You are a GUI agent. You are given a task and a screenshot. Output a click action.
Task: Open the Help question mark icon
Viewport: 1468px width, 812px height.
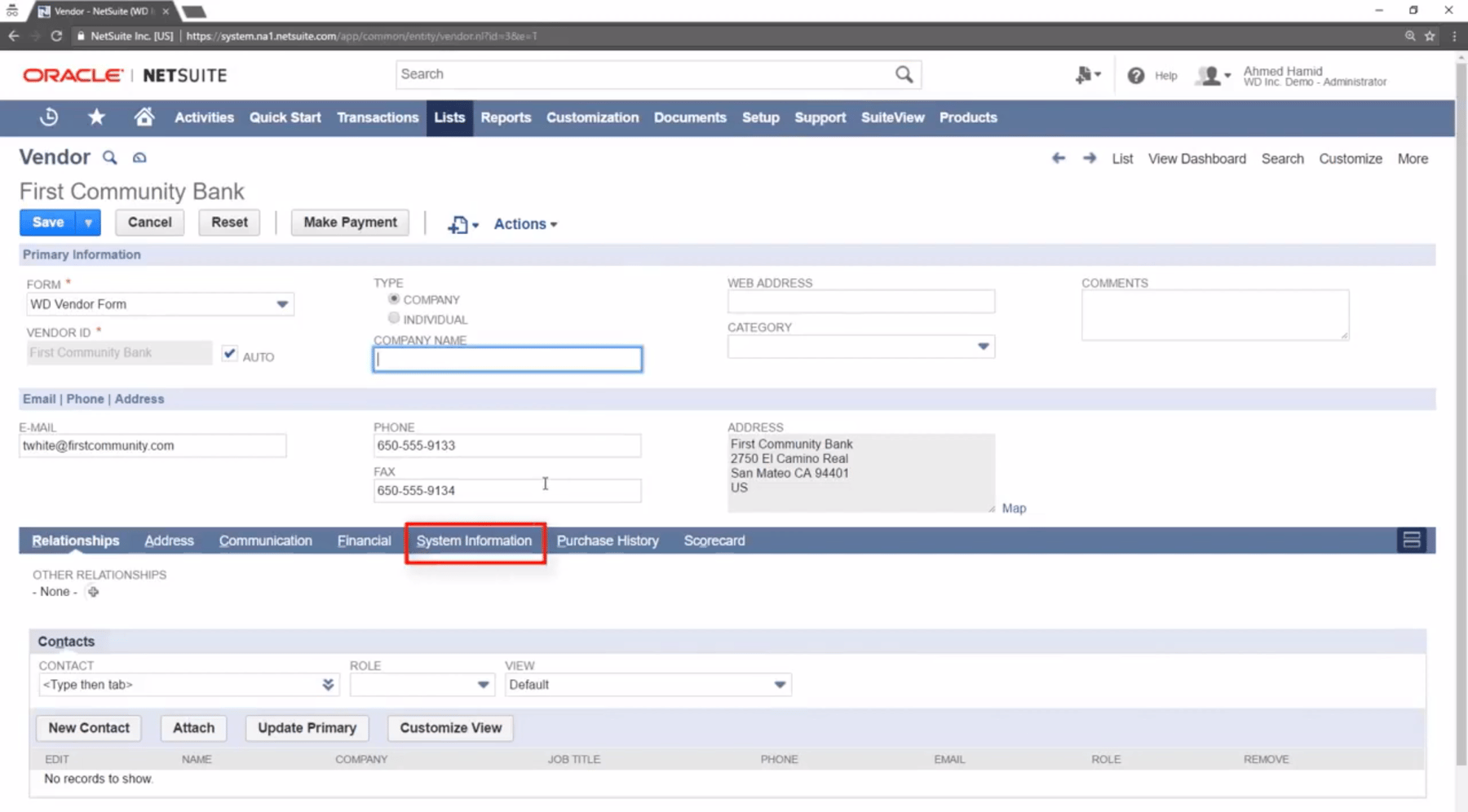[1135, 76]
